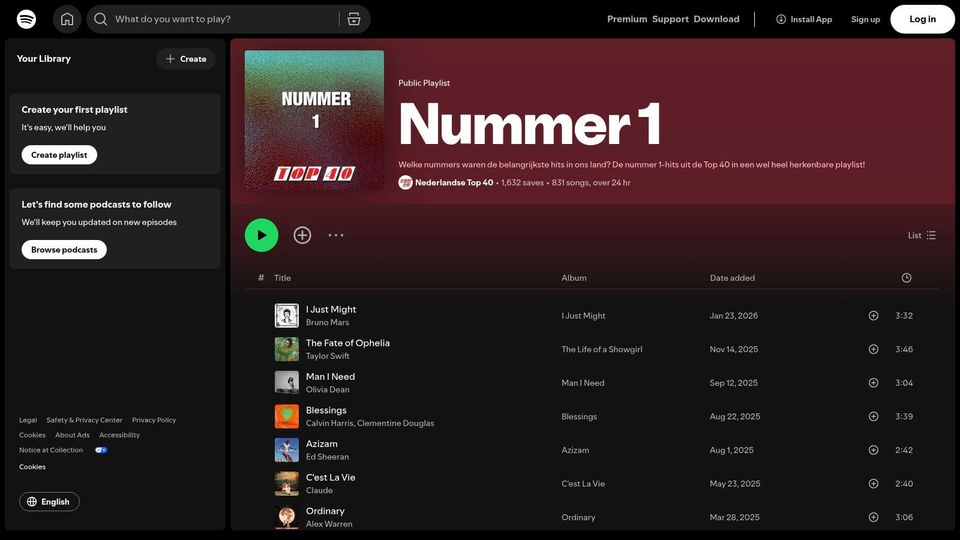This screenshot has height=540, width=960.
Task: Save playlist to Your Library plus icon
Action: coord(302,235)
